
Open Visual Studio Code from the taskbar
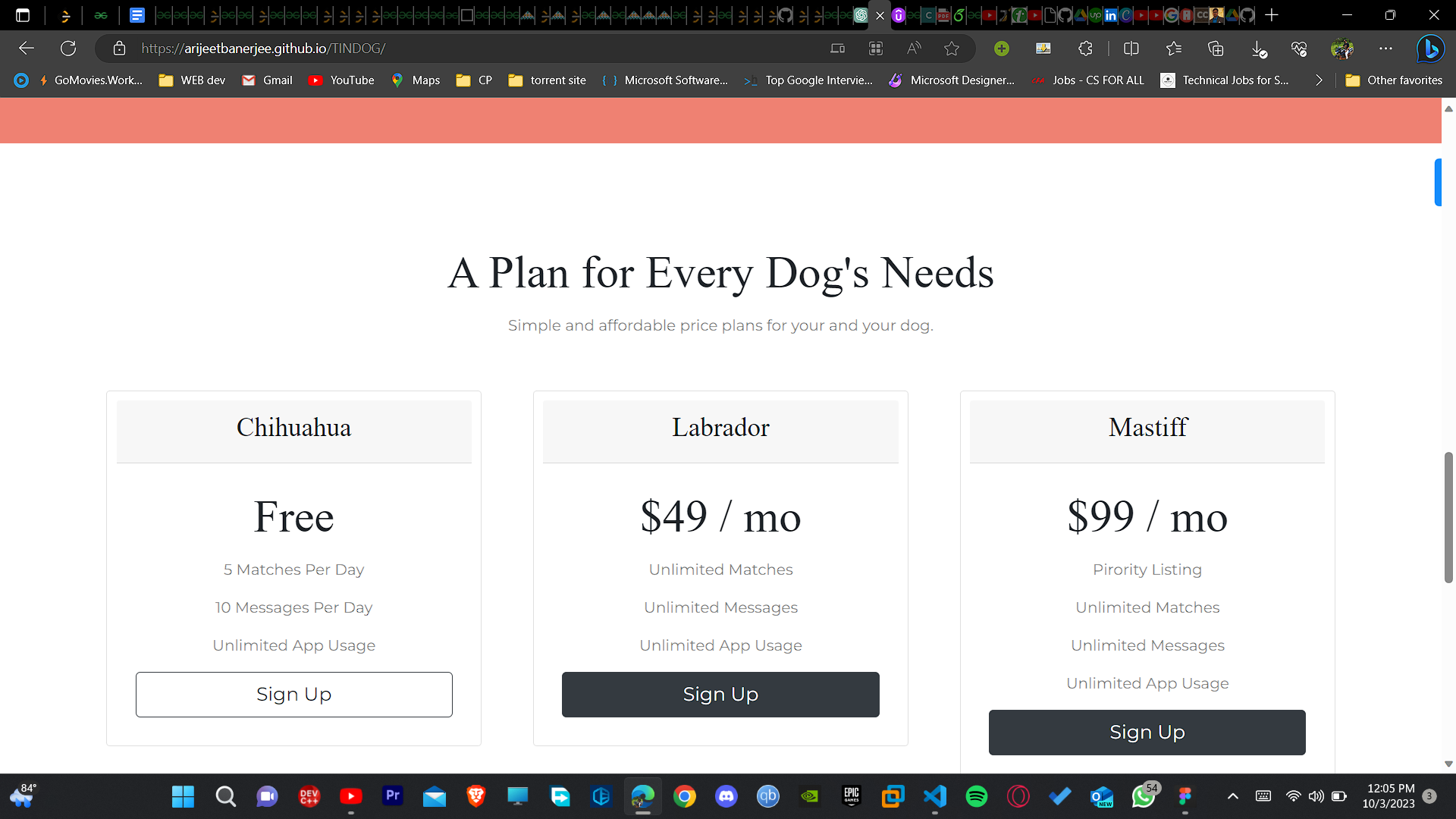click(935, 797)
